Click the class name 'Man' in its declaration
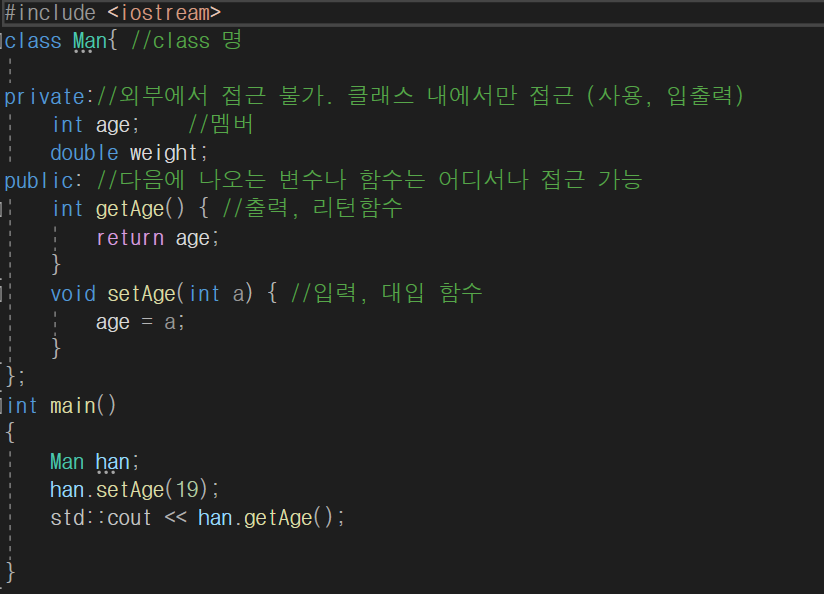This screenshot has height=594, width=824. 89,41
